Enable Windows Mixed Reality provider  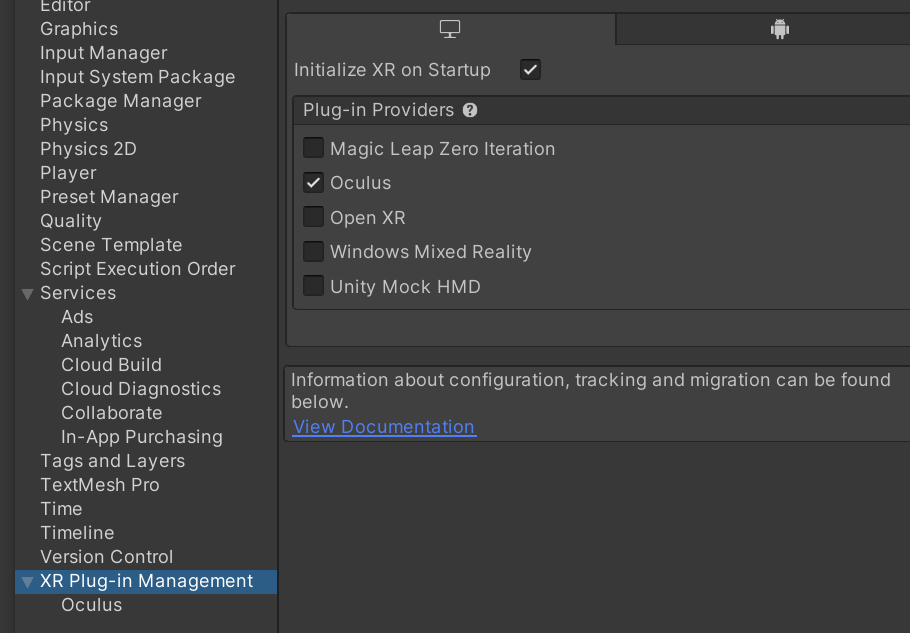point(313,252)
